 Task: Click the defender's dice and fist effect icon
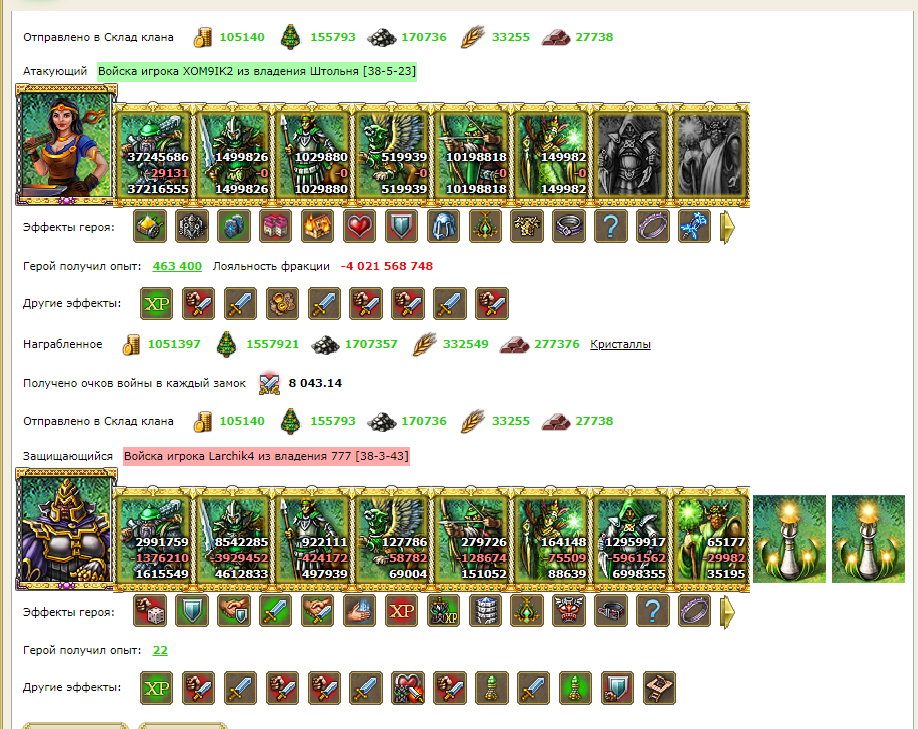[150, 611]
